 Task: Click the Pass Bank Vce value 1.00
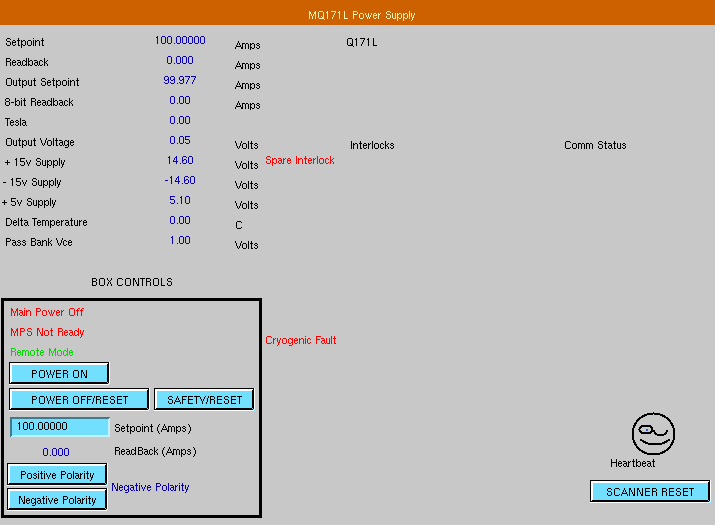point(180,240)
